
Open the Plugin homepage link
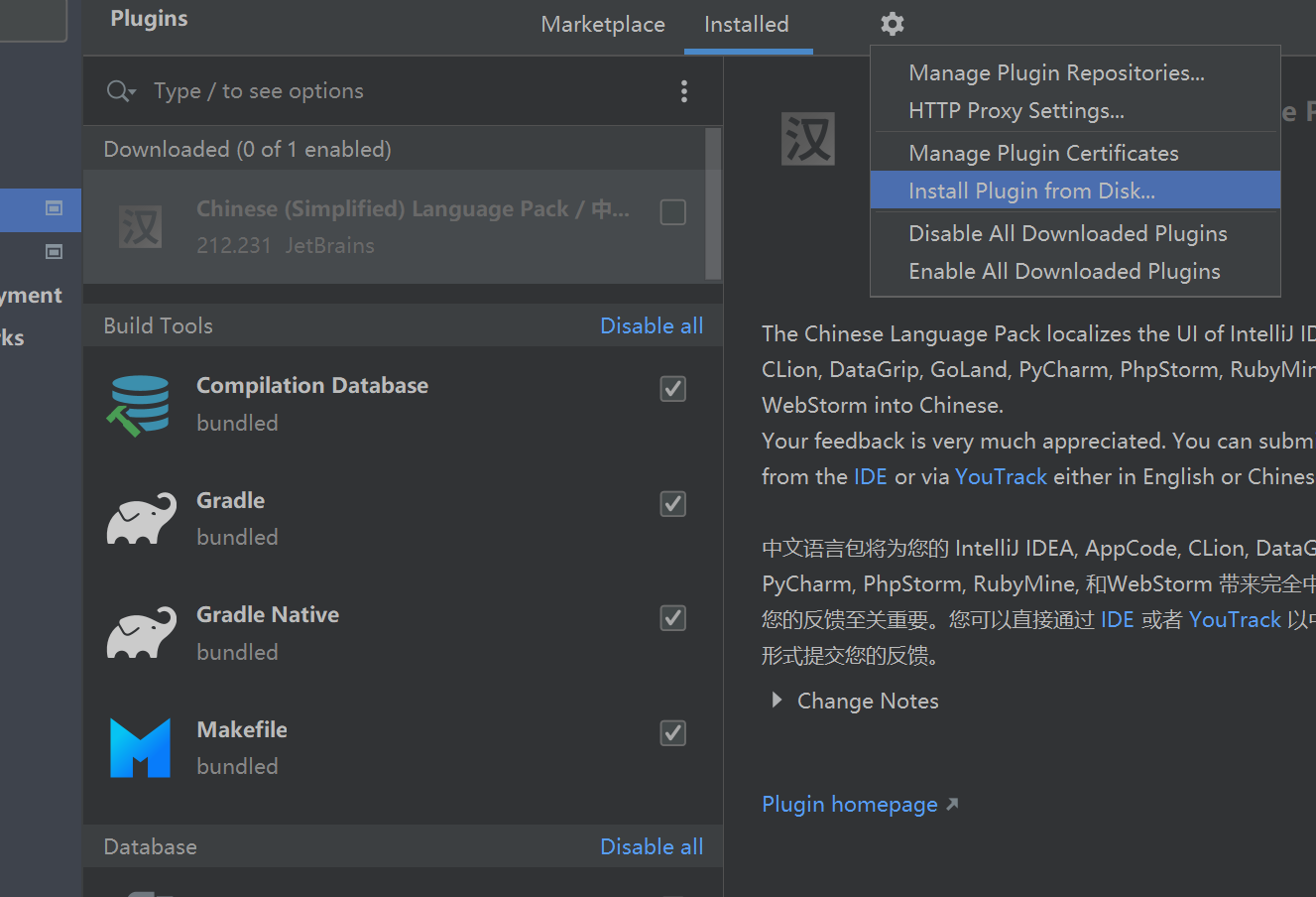pos(850,804)
